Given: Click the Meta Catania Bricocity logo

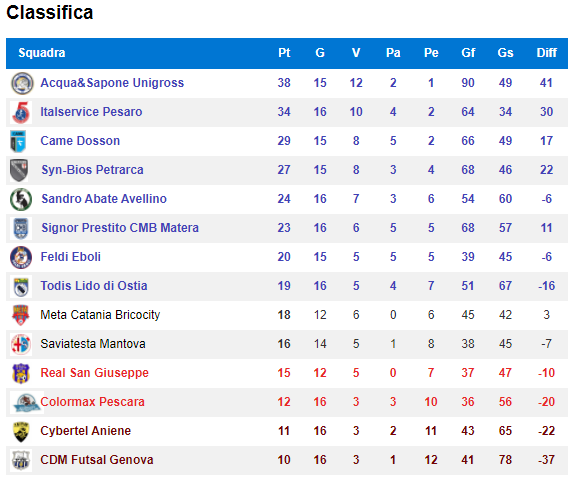Looking at the screenshot, I should point(21,315).
